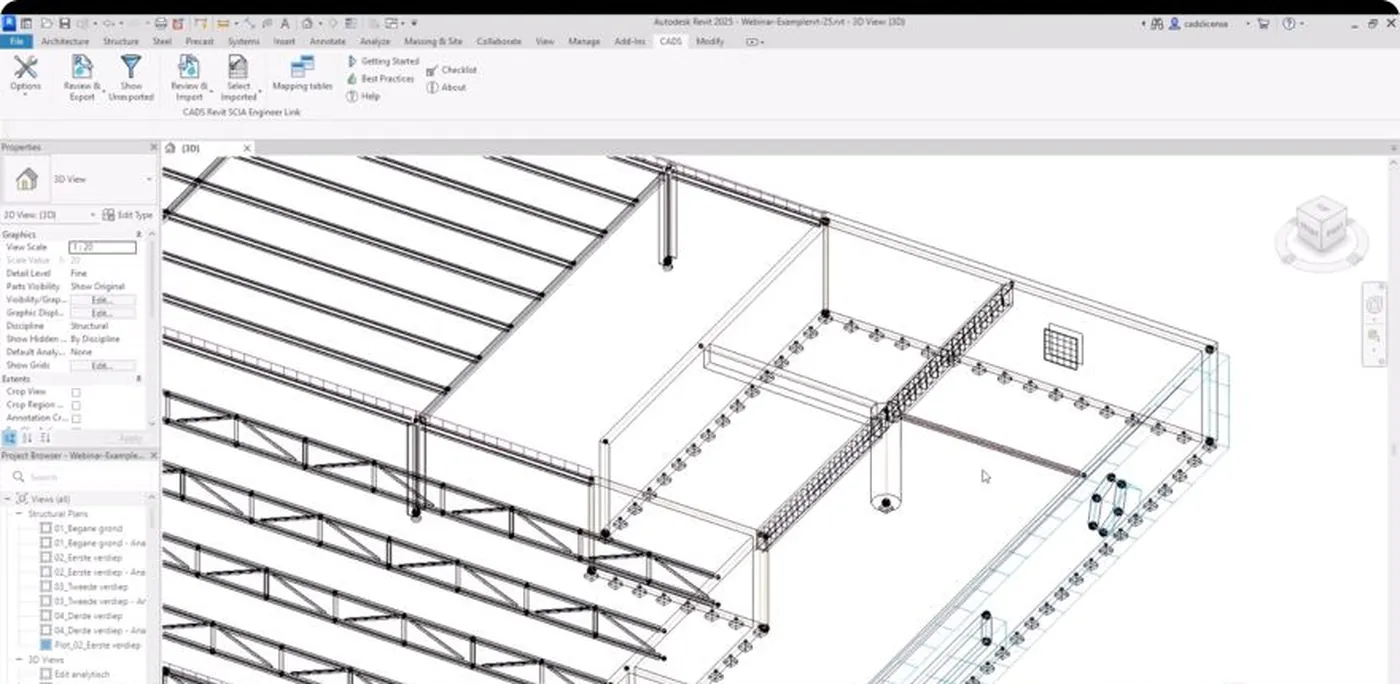Select 02_Eerste verdiep plan
The width and height of the screenshot is (1400, 684).
point(88,557)
